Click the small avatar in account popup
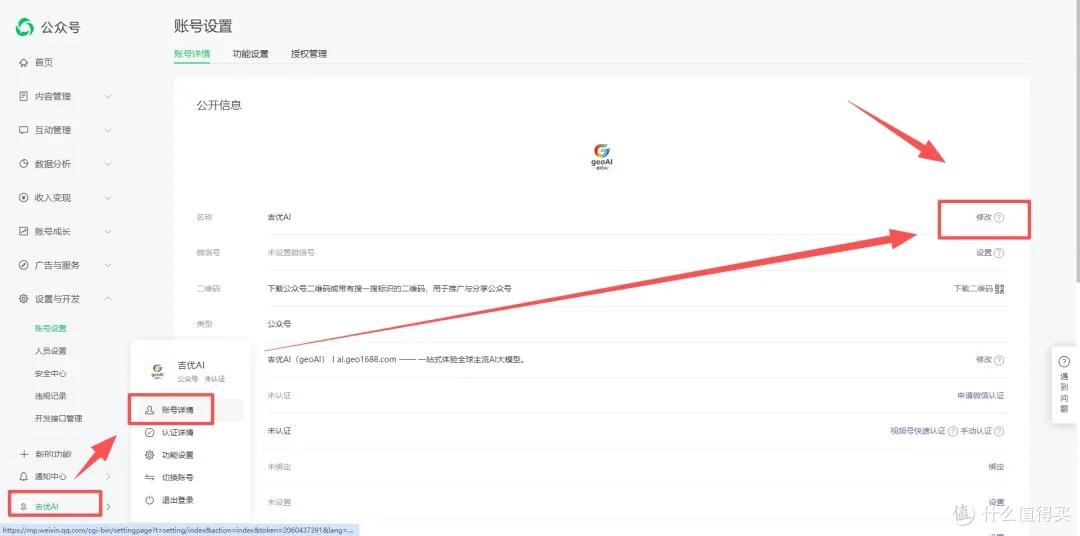Image resolution: width=1080 pixels, height=536 pixels. click(157, 371)
